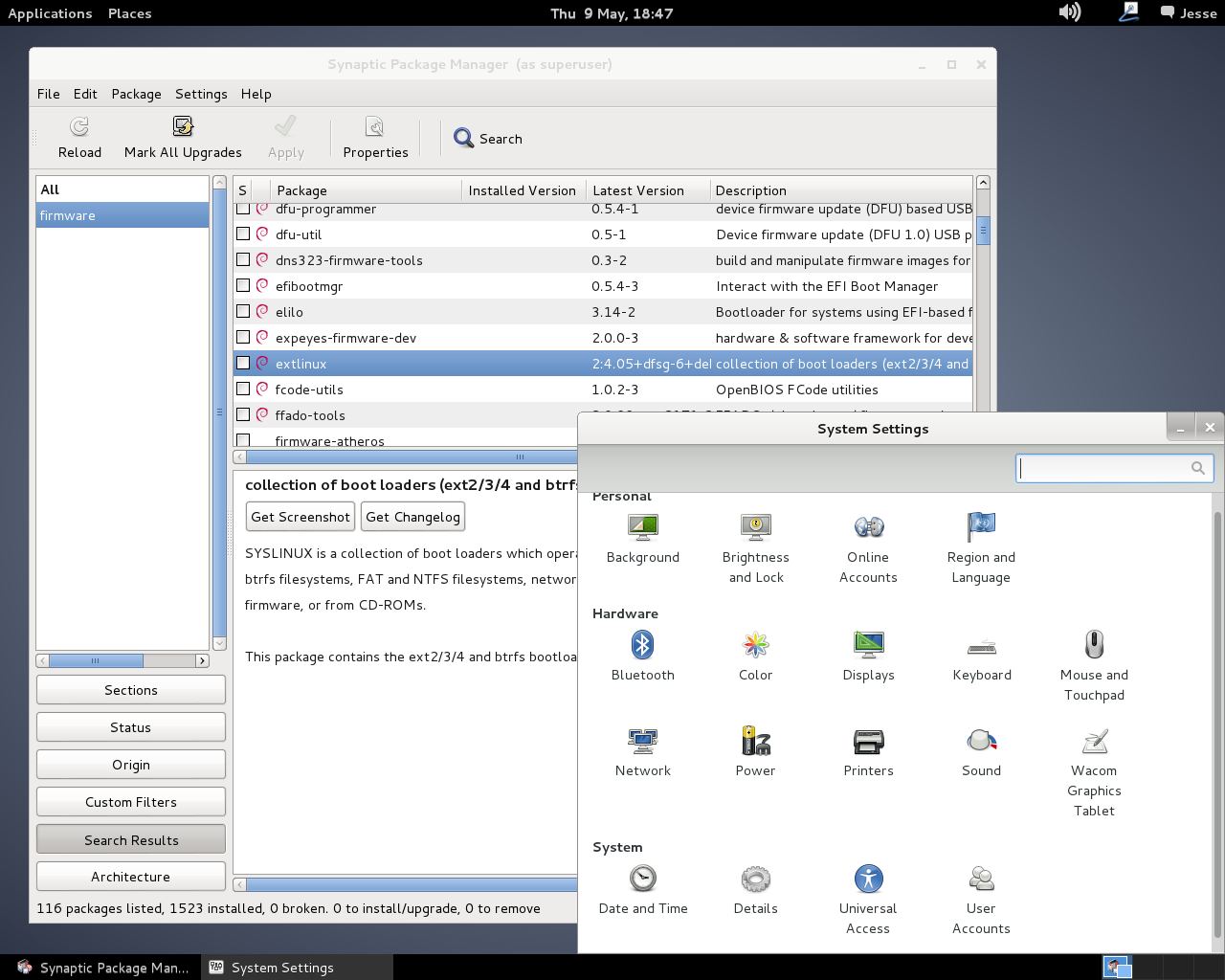The width and height of the screenshot is (1225, 980).
Task: Open Bluetooth settings
Action: (x=643, y=657)
